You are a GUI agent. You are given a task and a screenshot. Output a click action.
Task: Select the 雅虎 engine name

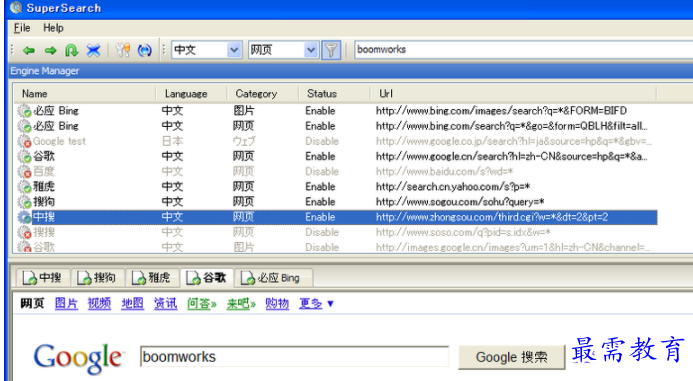pyautogui.click(x=44, y=187)
